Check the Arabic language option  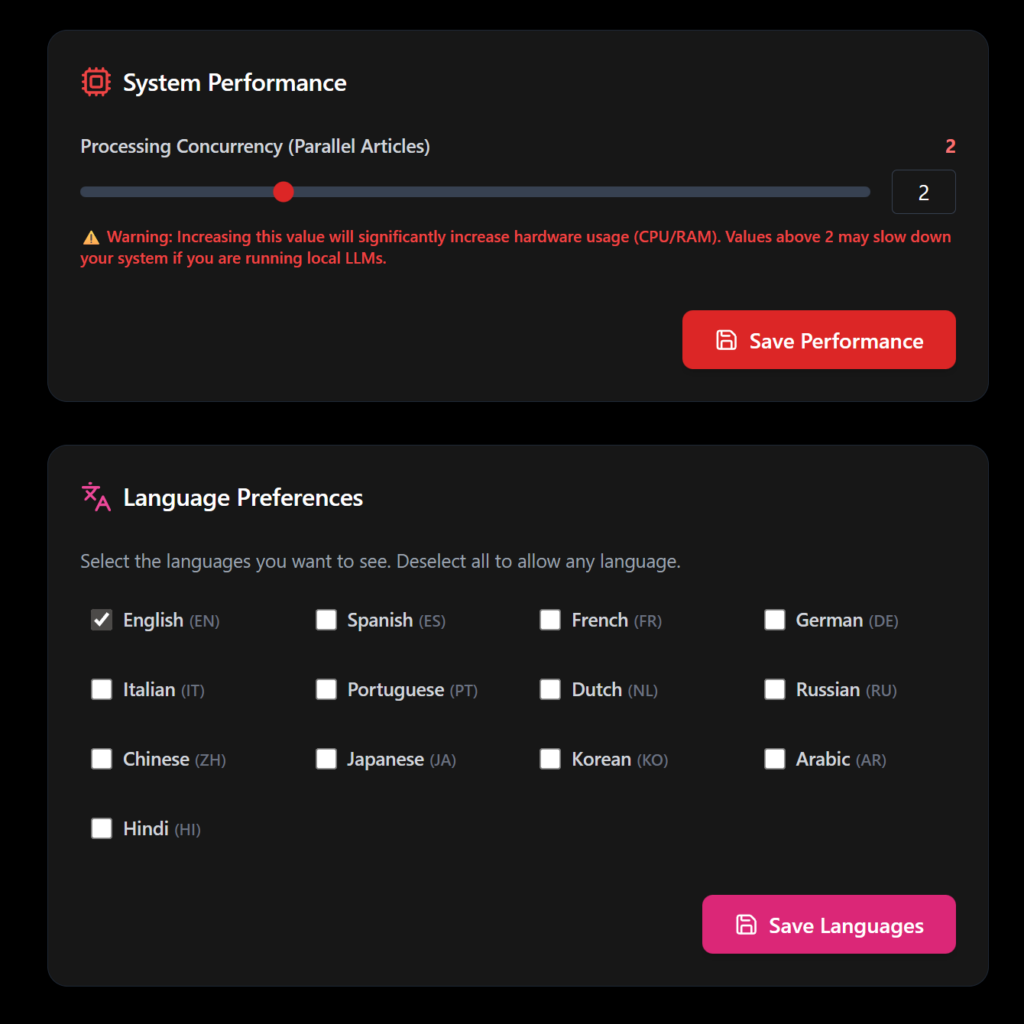775,759
